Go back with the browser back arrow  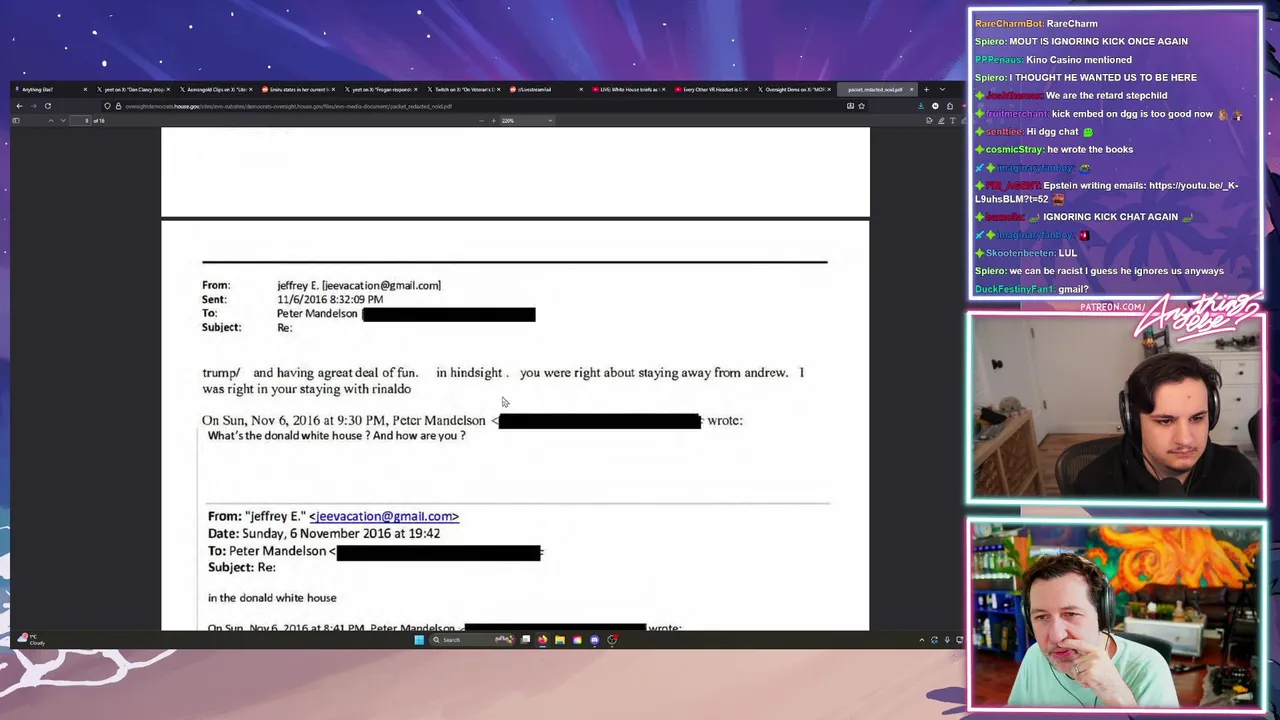pyautogui.click(x=19, y=106)
